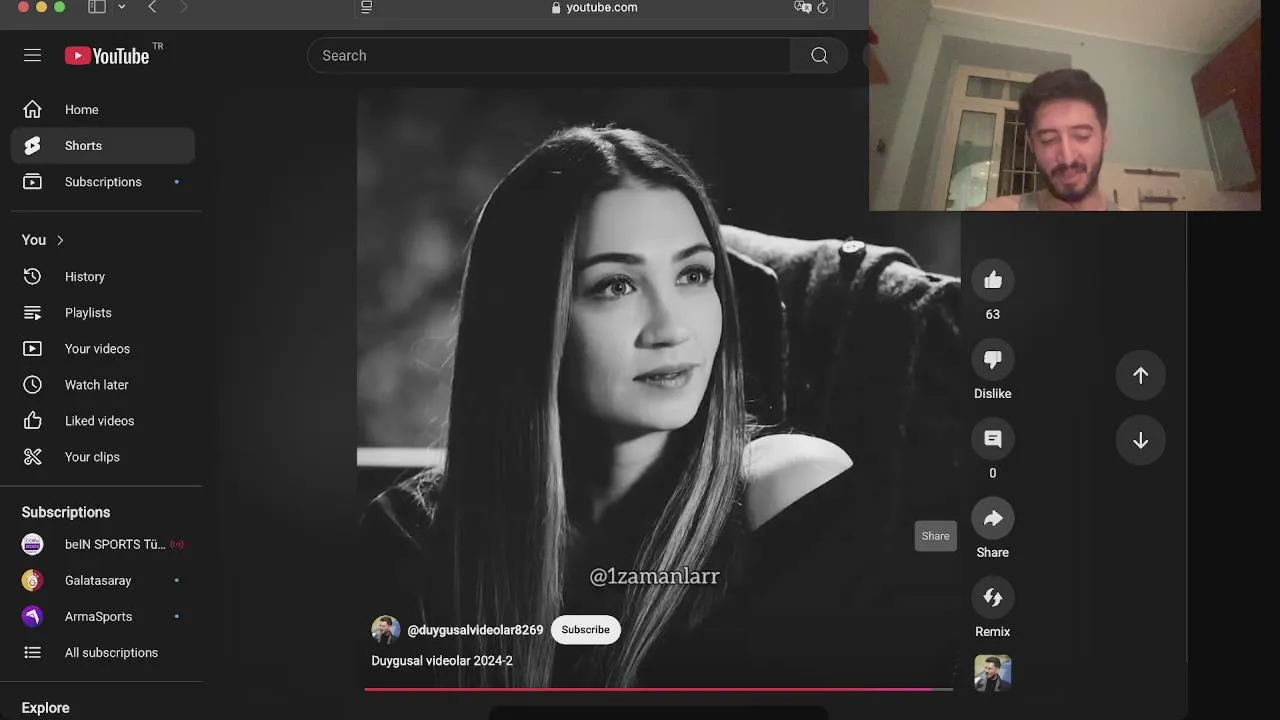
Task: Click the Duygusal videolar 2024-2 title
Action: (x=442, y=661)
